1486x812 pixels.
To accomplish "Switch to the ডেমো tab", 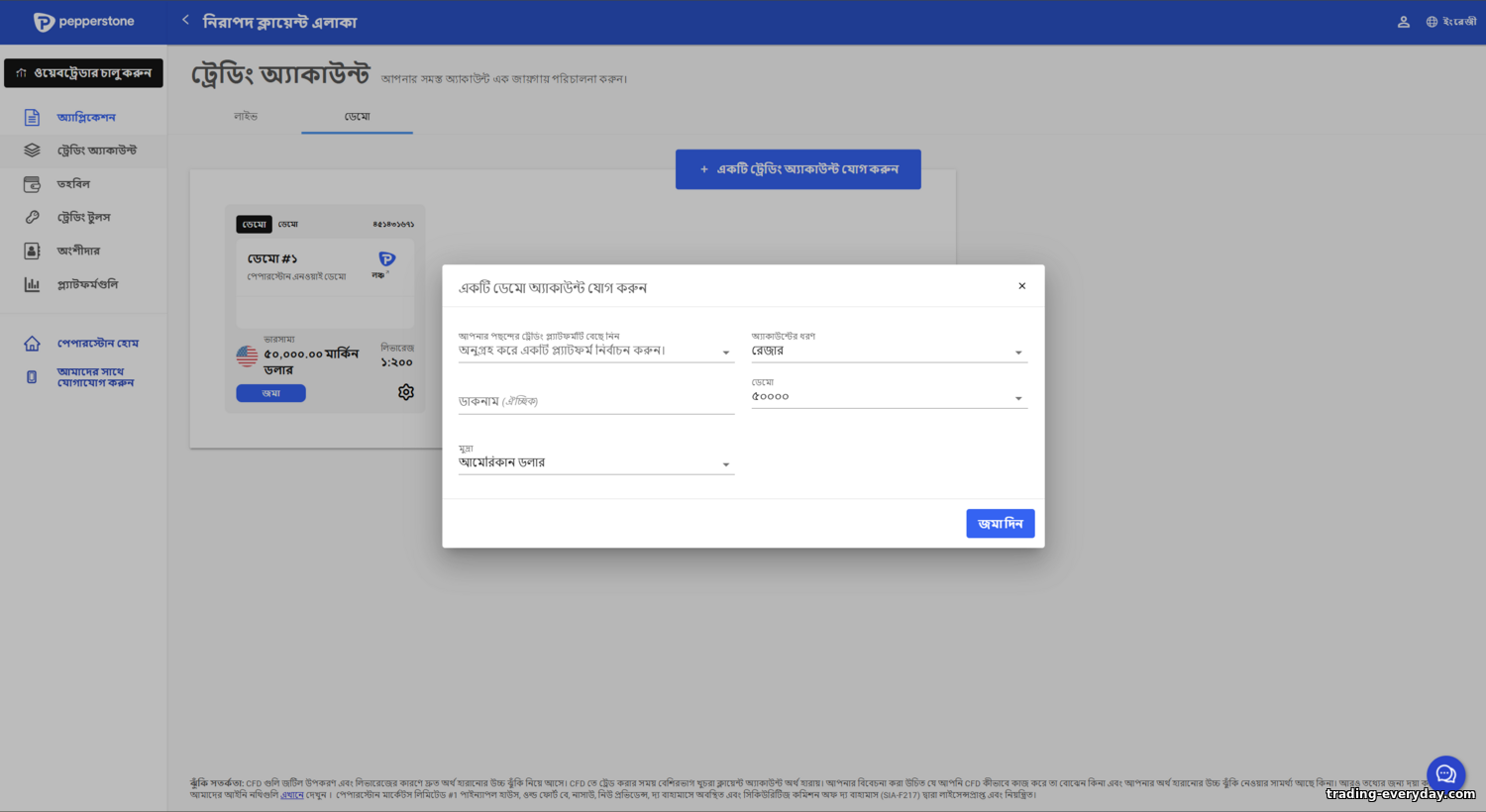I will coord(357,117).
